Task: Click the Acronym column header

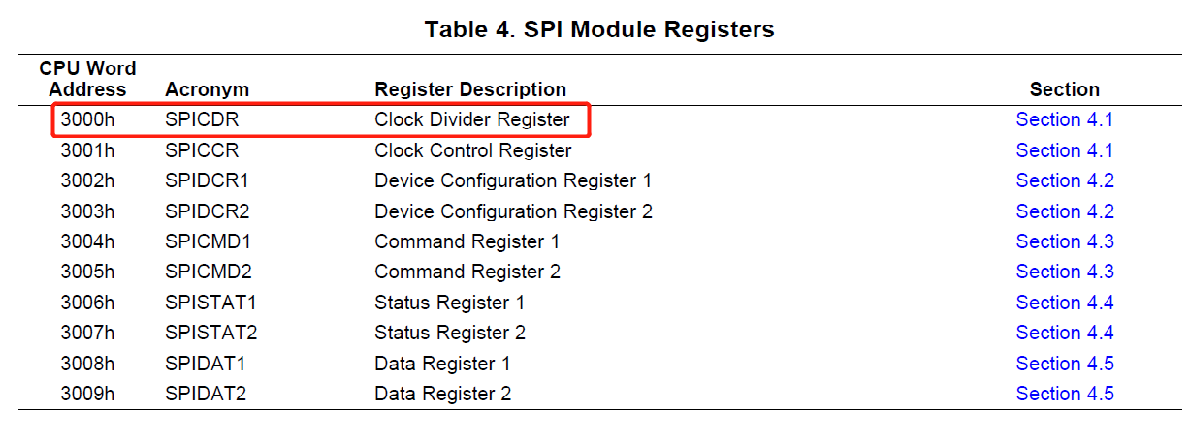Action: [207, 90]
